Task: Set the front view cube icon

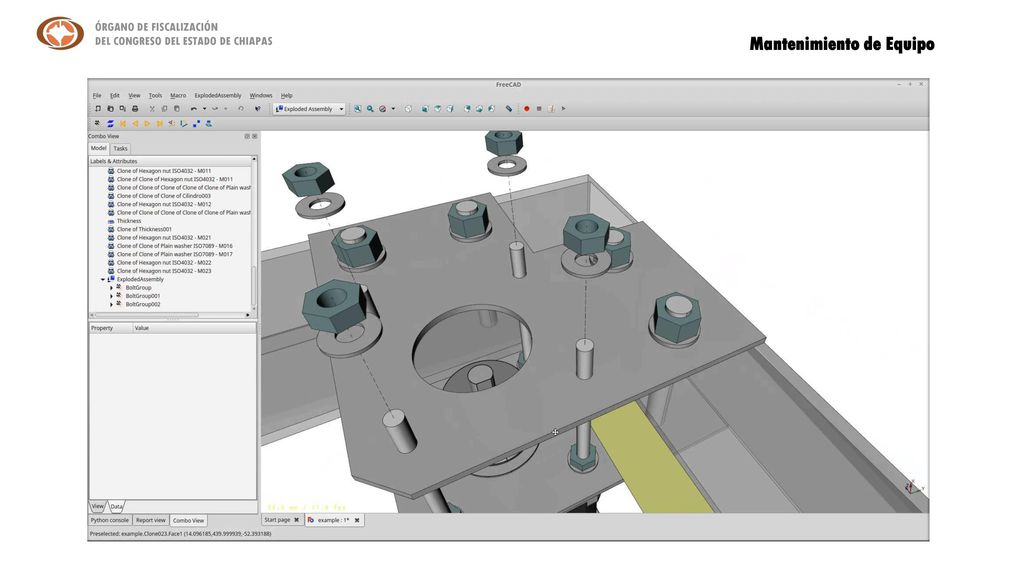Action: click(425, 108)
